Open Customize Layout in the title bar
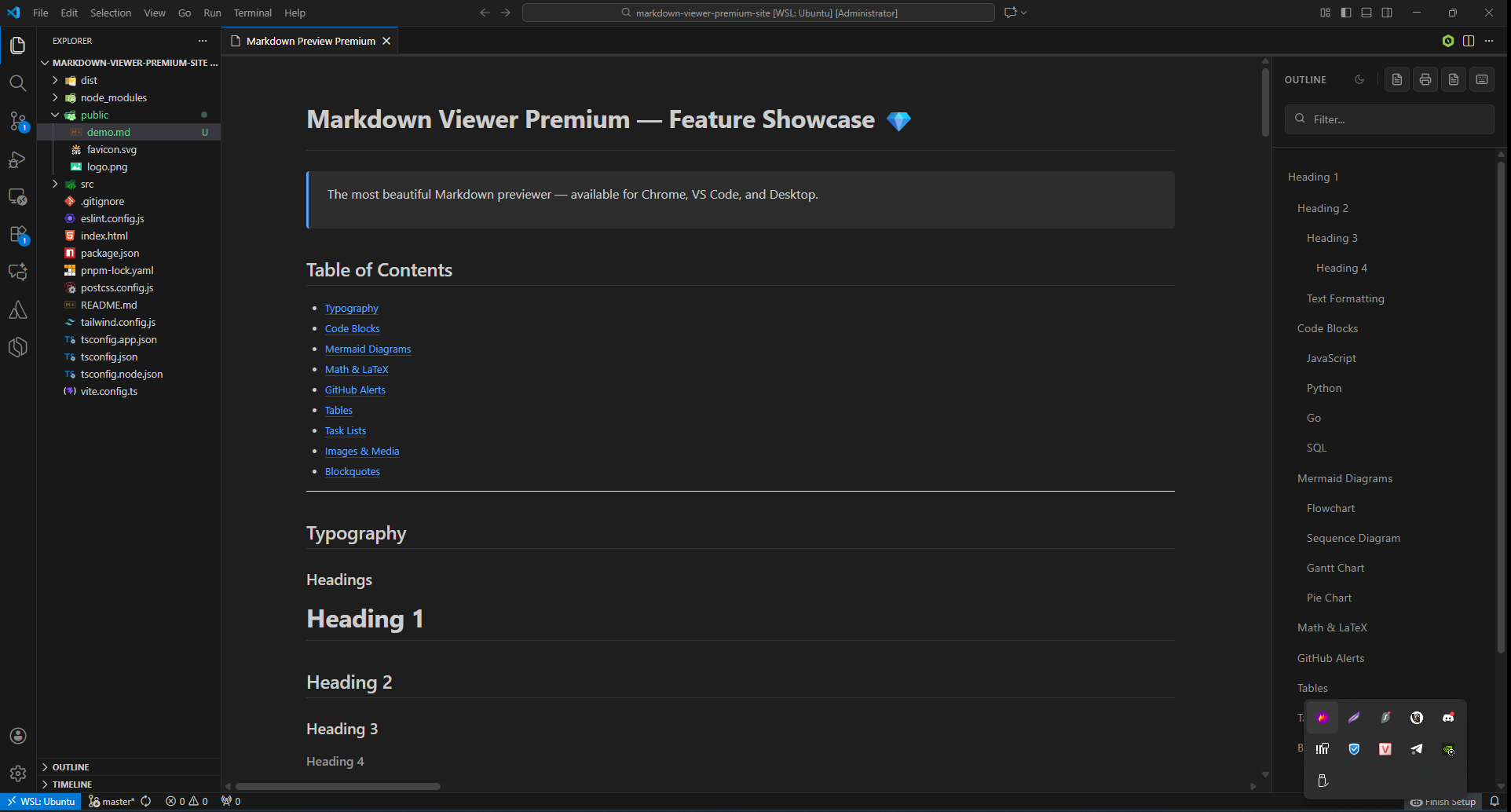Screen dimensions: 1511x812 pos(1326,13)
